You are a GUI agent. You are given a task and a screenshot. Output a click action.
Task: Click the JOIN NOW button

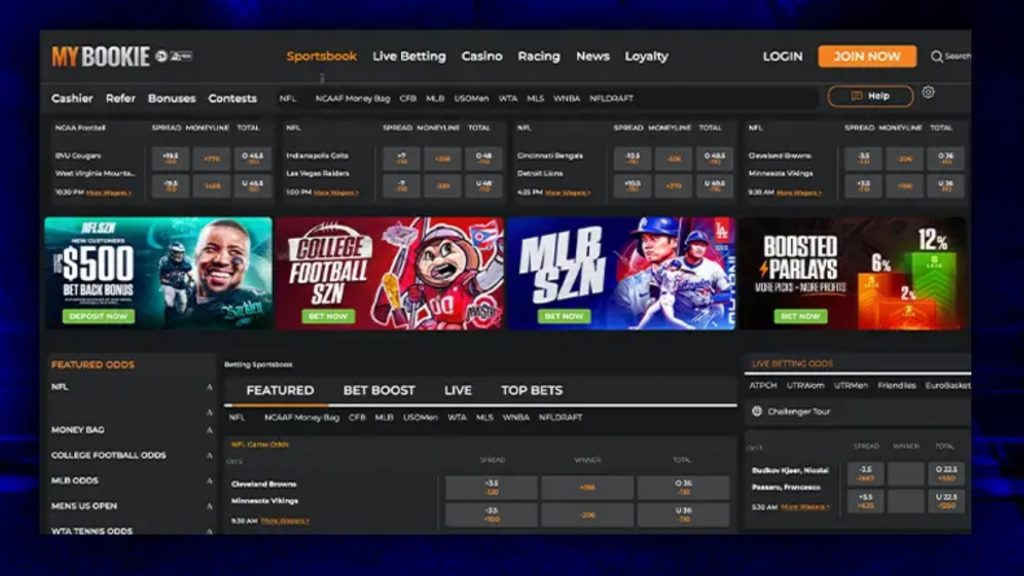867,56
